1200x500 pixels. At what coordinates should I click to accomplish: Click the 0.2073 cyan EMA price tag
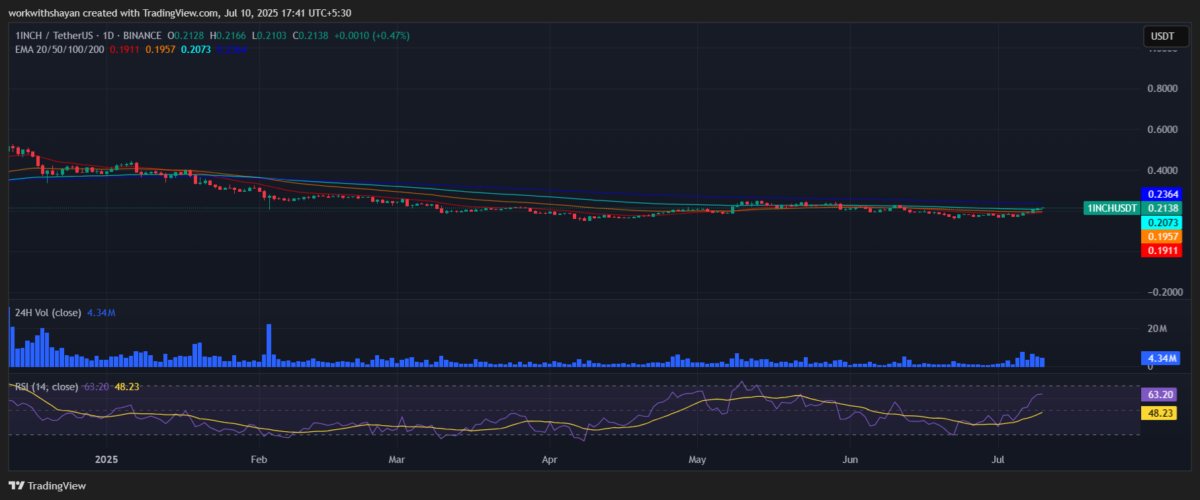(x=1162, y=222)
